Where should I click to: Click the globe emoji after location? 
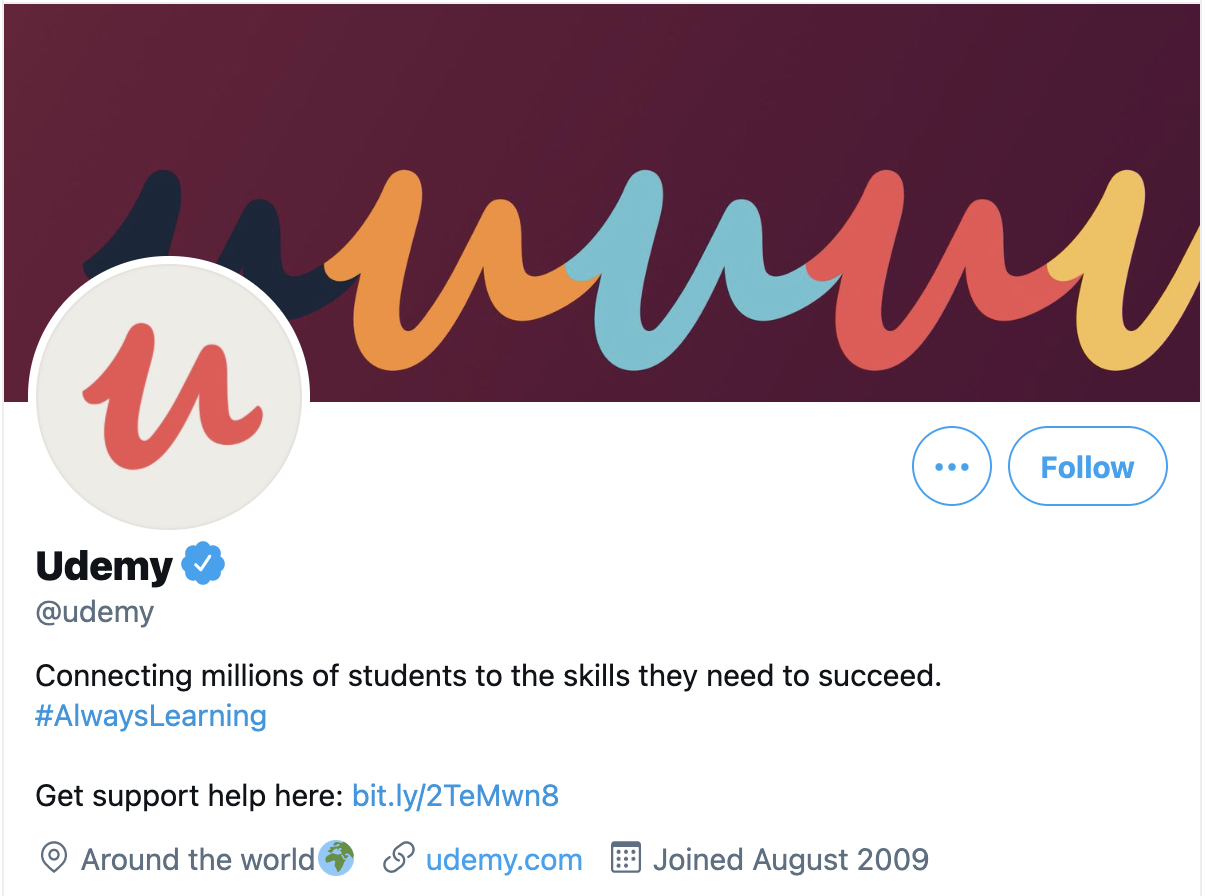pyautogui.click(x=336, y=858)
